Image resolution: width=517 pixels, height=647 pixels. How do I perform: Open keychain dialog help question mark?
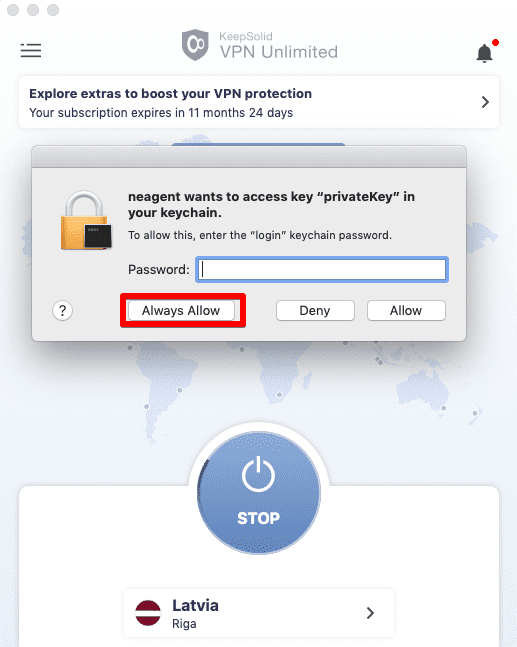pos(62,310)
